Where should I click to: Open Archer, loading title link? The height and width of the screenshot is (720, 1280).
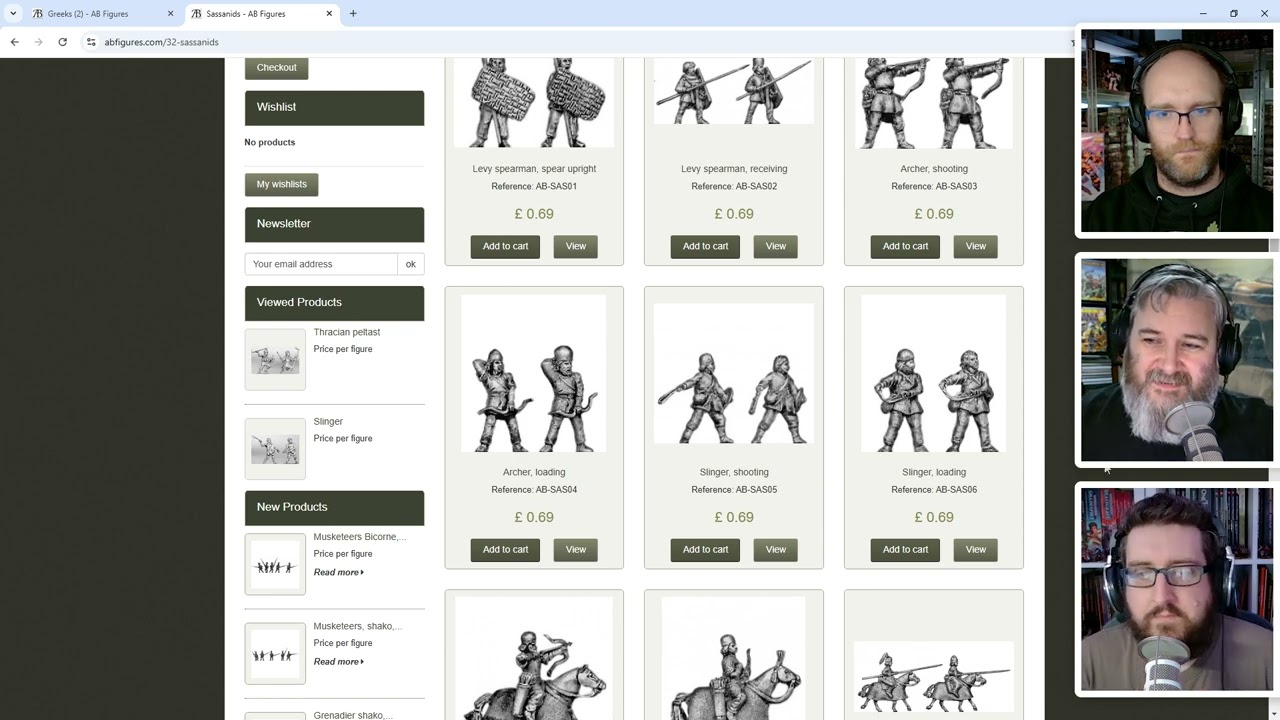pyautogui.click(x=534, y=472)
